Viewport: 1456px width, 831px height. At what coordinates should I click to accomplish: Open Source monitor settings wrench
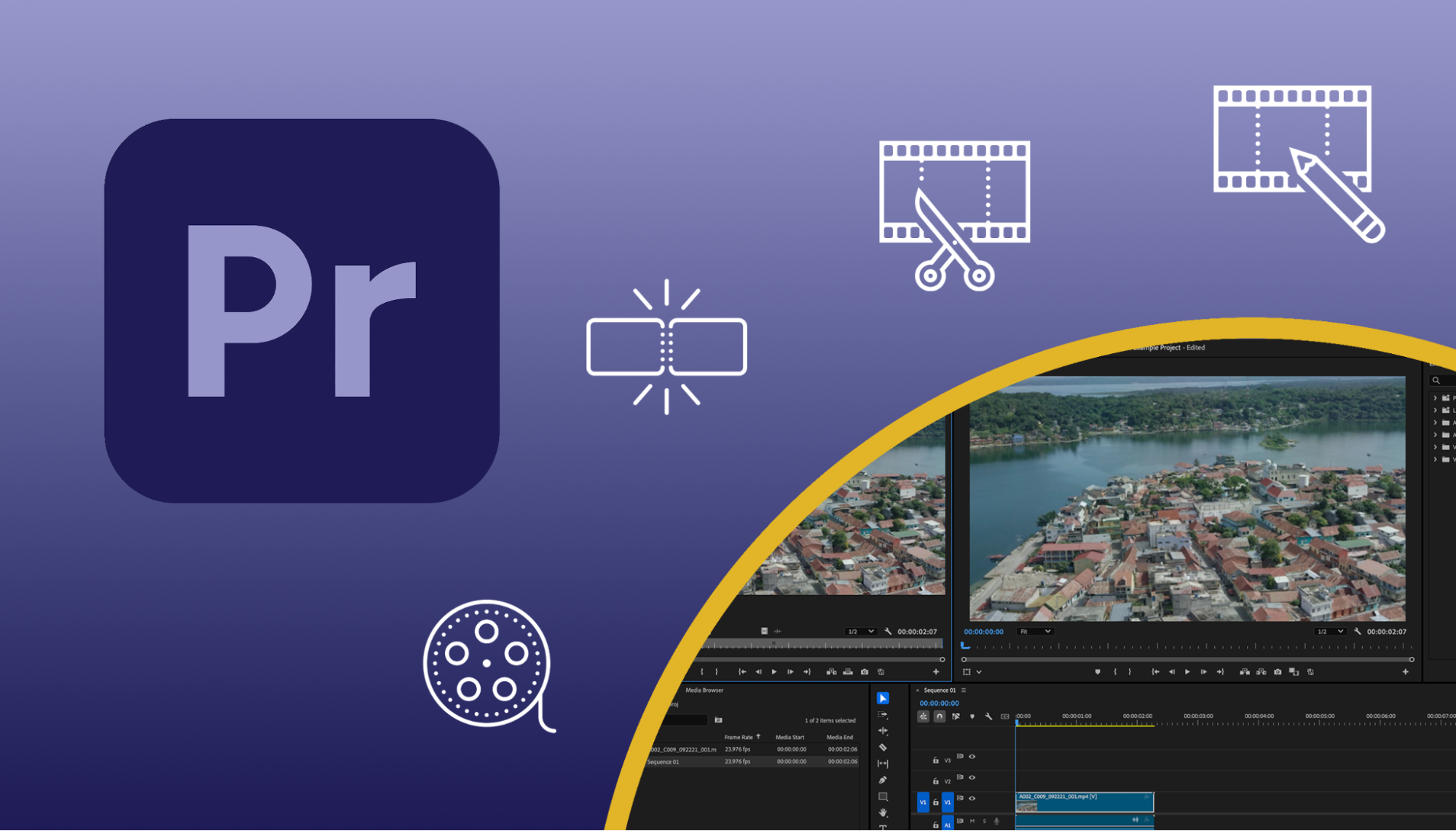(887, 631)
